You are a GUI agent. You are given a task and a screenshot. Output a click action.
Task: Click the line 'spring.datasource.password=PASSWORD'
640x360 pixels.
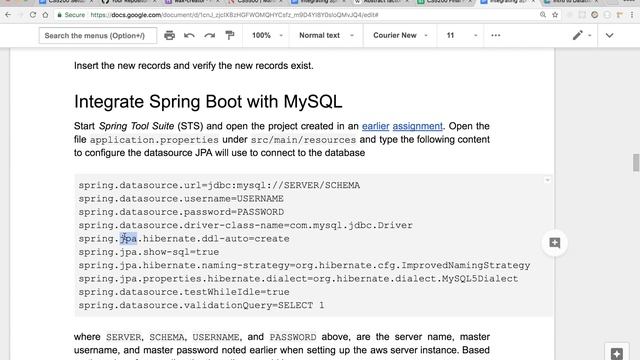(181, 212)
